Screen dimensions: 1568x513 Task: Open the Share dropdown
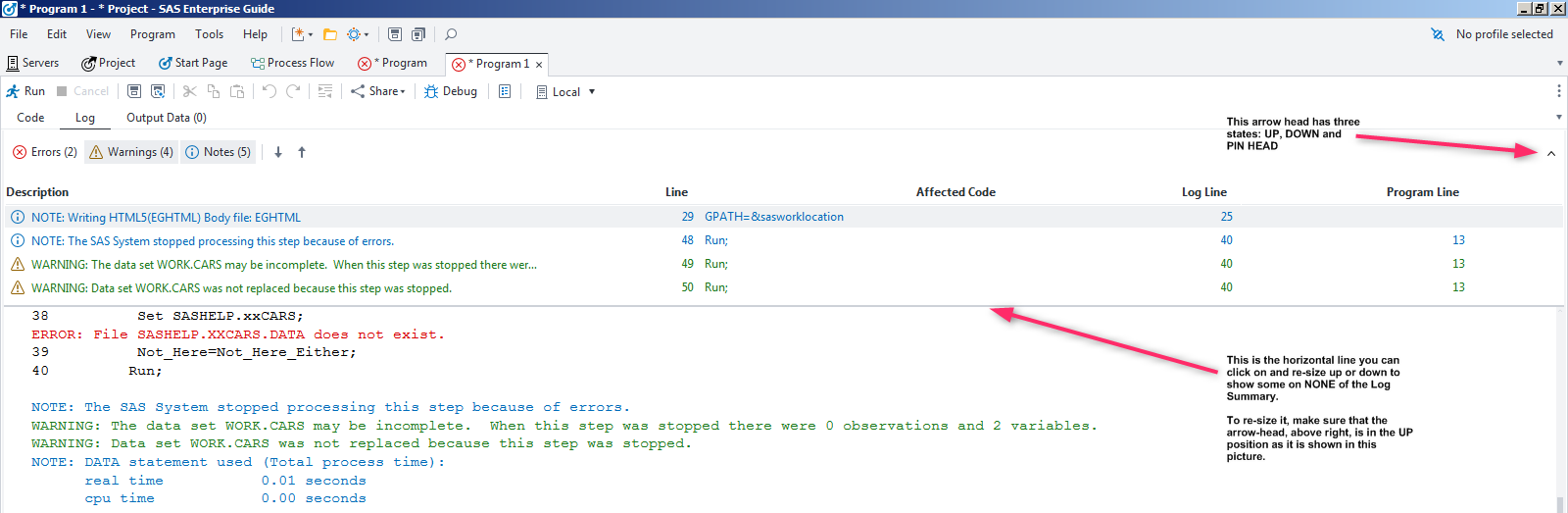378,91
